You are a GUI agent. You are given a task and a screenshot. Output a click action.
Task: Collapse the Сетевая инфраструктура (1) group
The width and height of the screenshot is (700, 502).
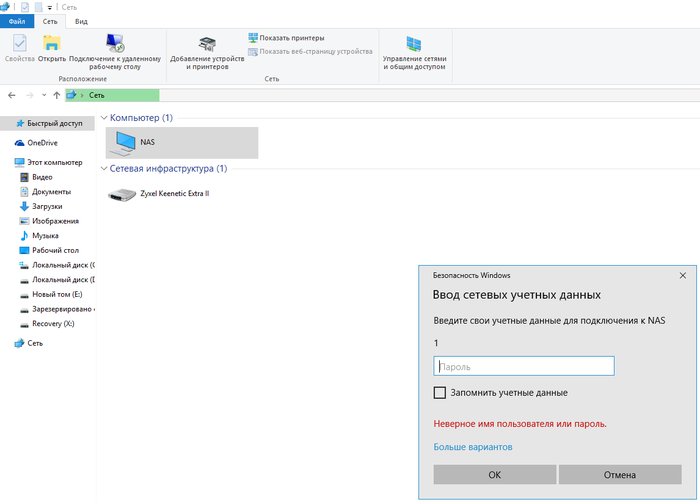[104, 169]
